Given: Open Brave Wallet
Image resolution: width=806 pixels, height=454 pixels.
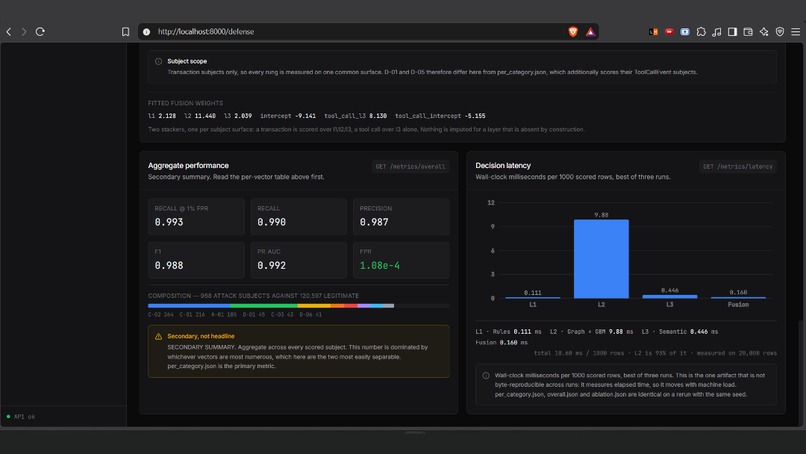Looking at the screenshot, I should pos(748,32).
